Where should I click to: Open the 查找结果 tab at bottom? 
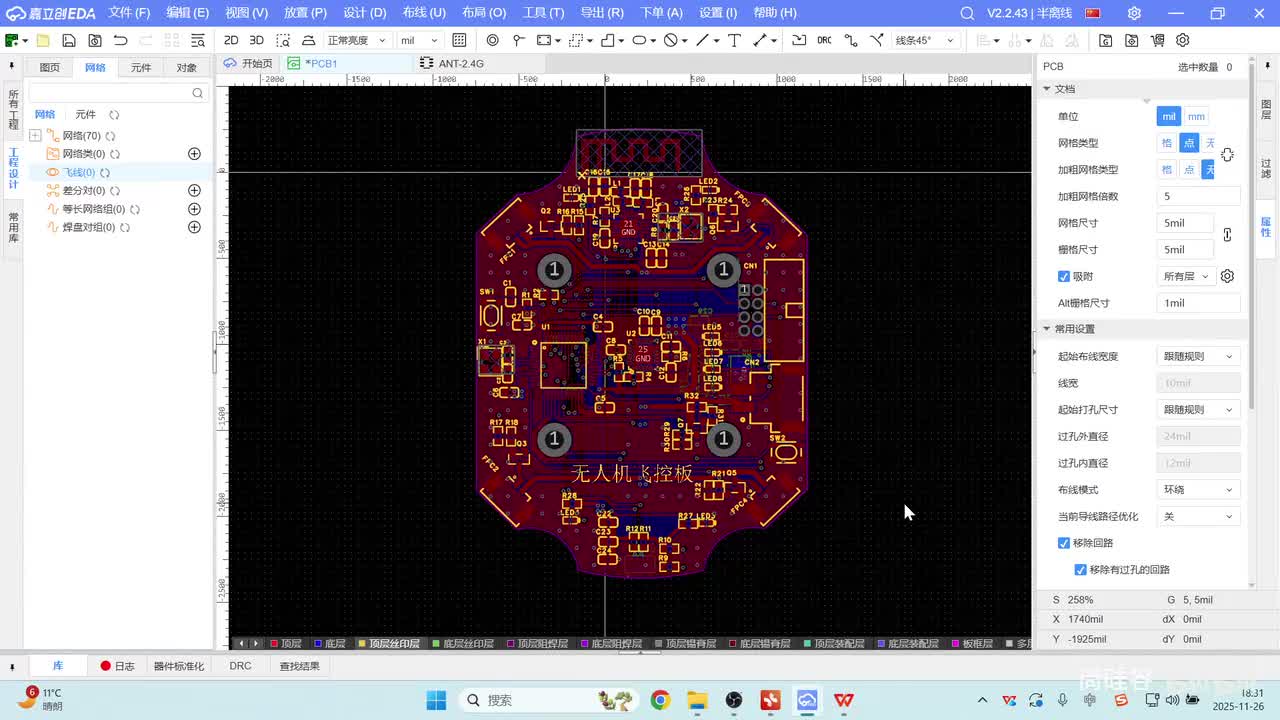[x=300, y=666]
